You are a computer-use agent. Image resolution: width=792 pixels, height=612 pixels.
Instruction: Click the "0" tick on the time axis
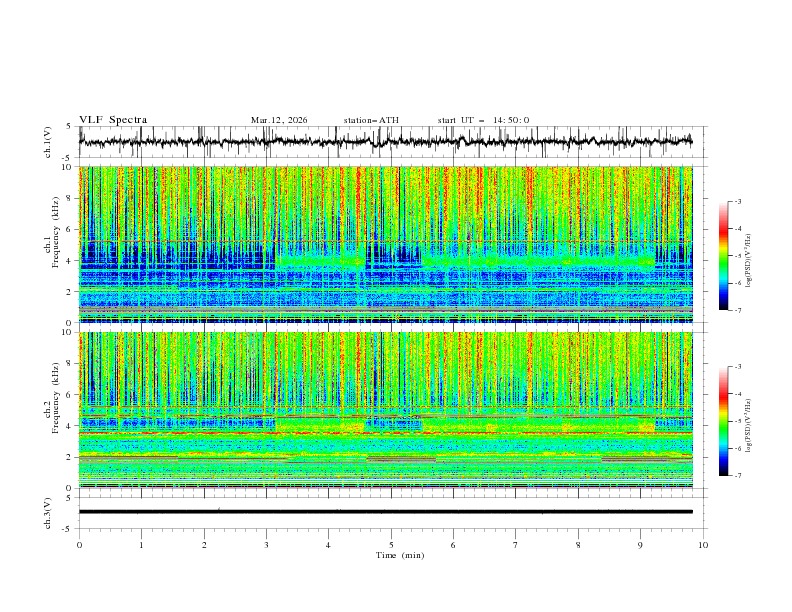(79, 545)
